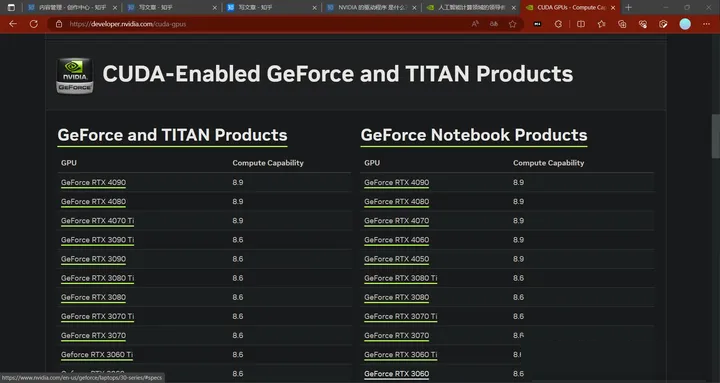Open a new browser tab
This screenshot has width=720, height=383.
[x=628, y=7]
